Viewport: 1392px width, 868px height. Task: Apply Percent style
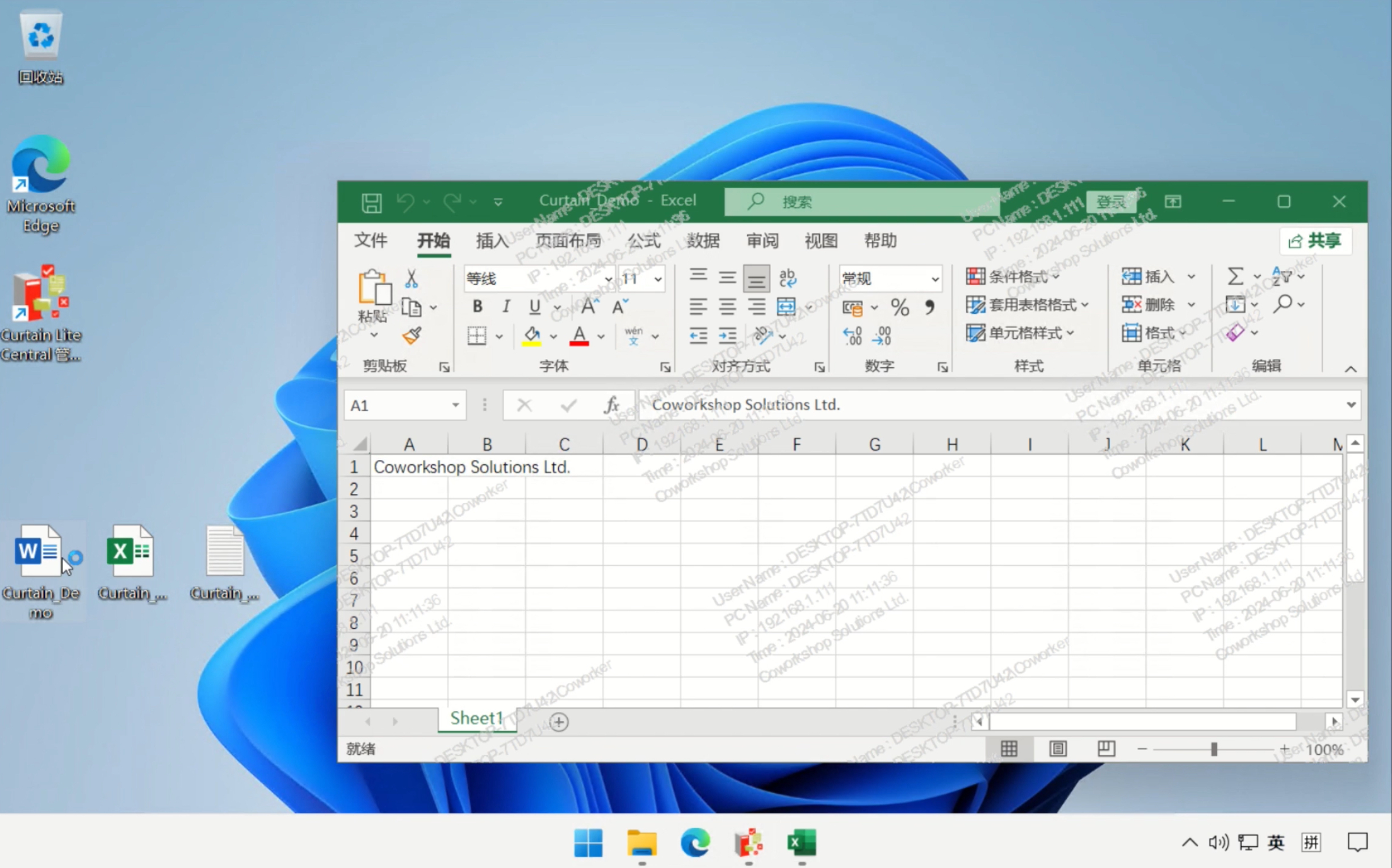coord(899,308)
